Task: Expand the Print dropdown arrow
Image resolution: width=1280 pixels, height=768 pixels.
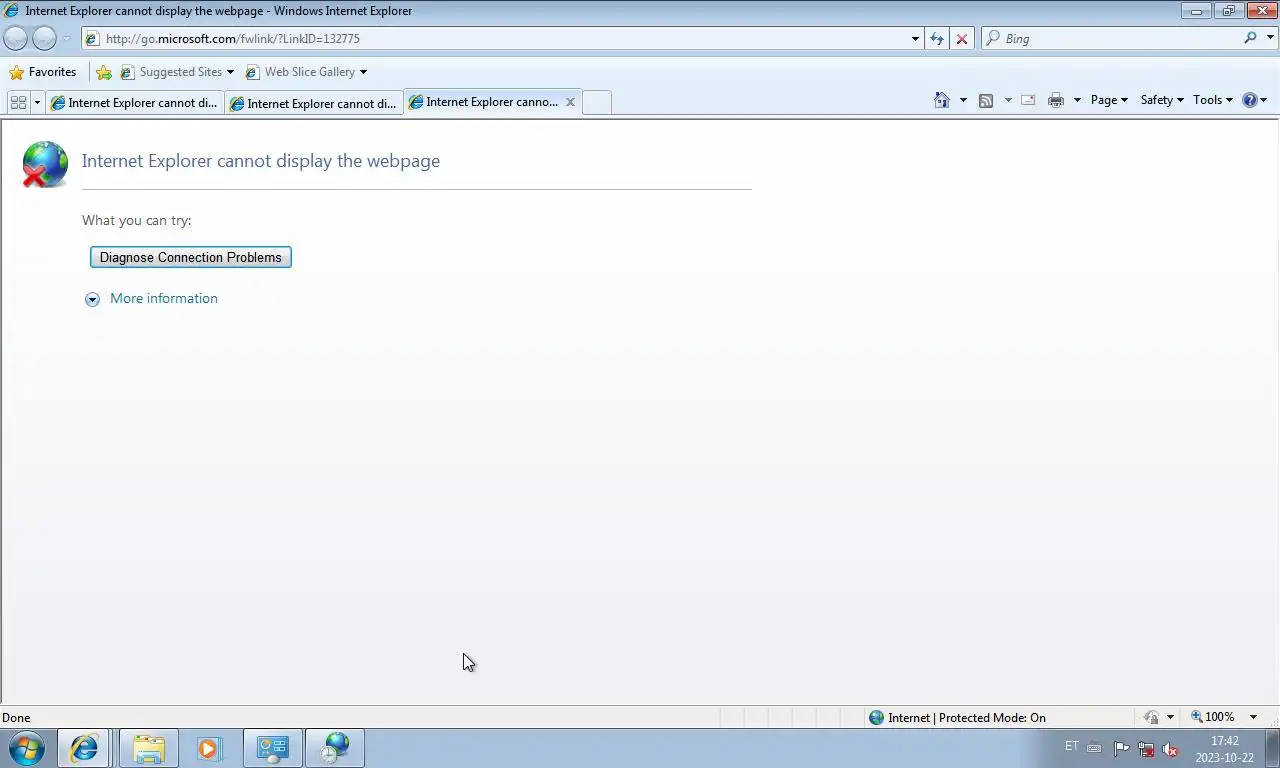Action: point(1077,100)
